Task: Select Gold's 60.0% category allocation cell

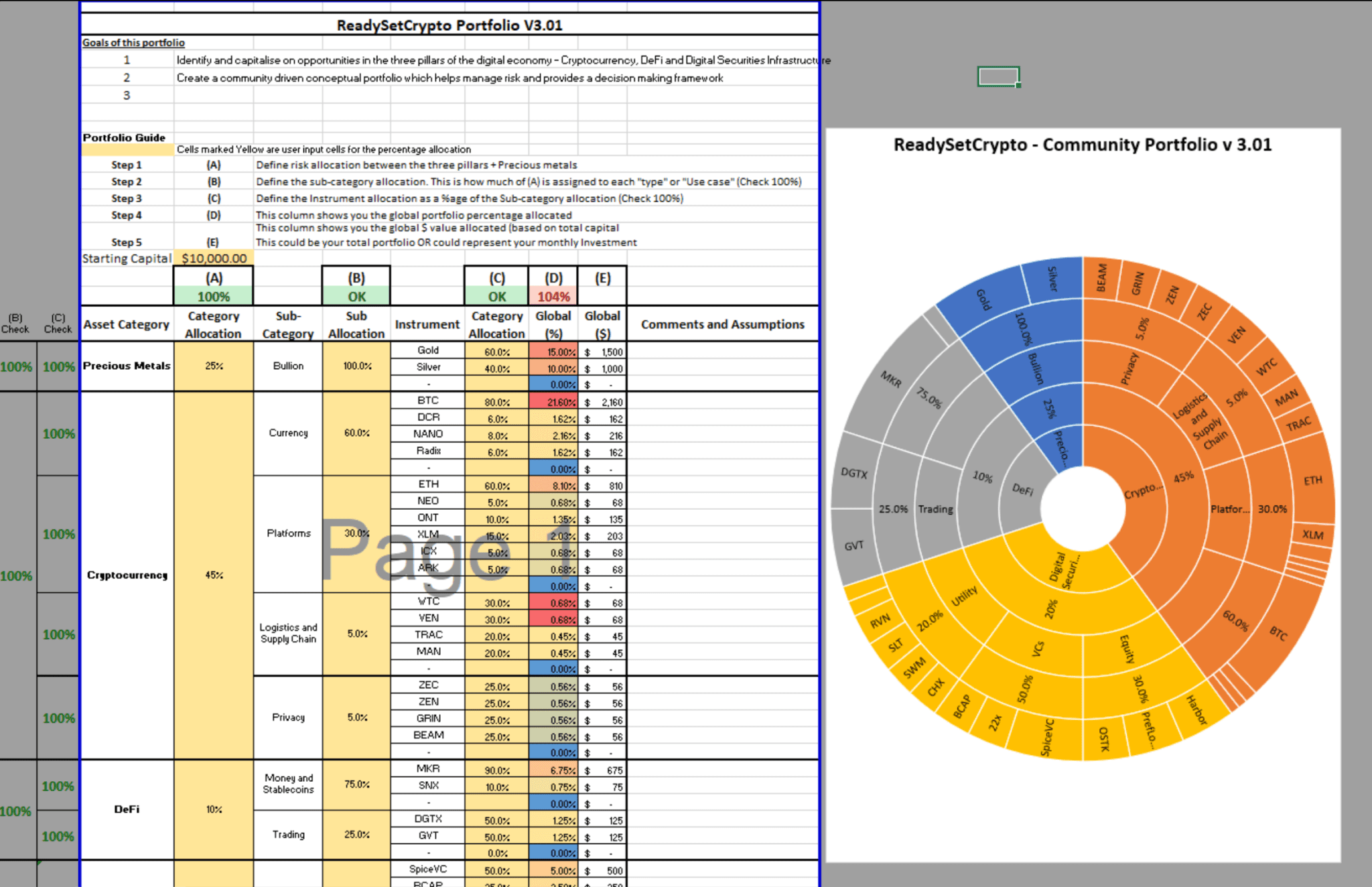Action: click(x=496, y=351)
